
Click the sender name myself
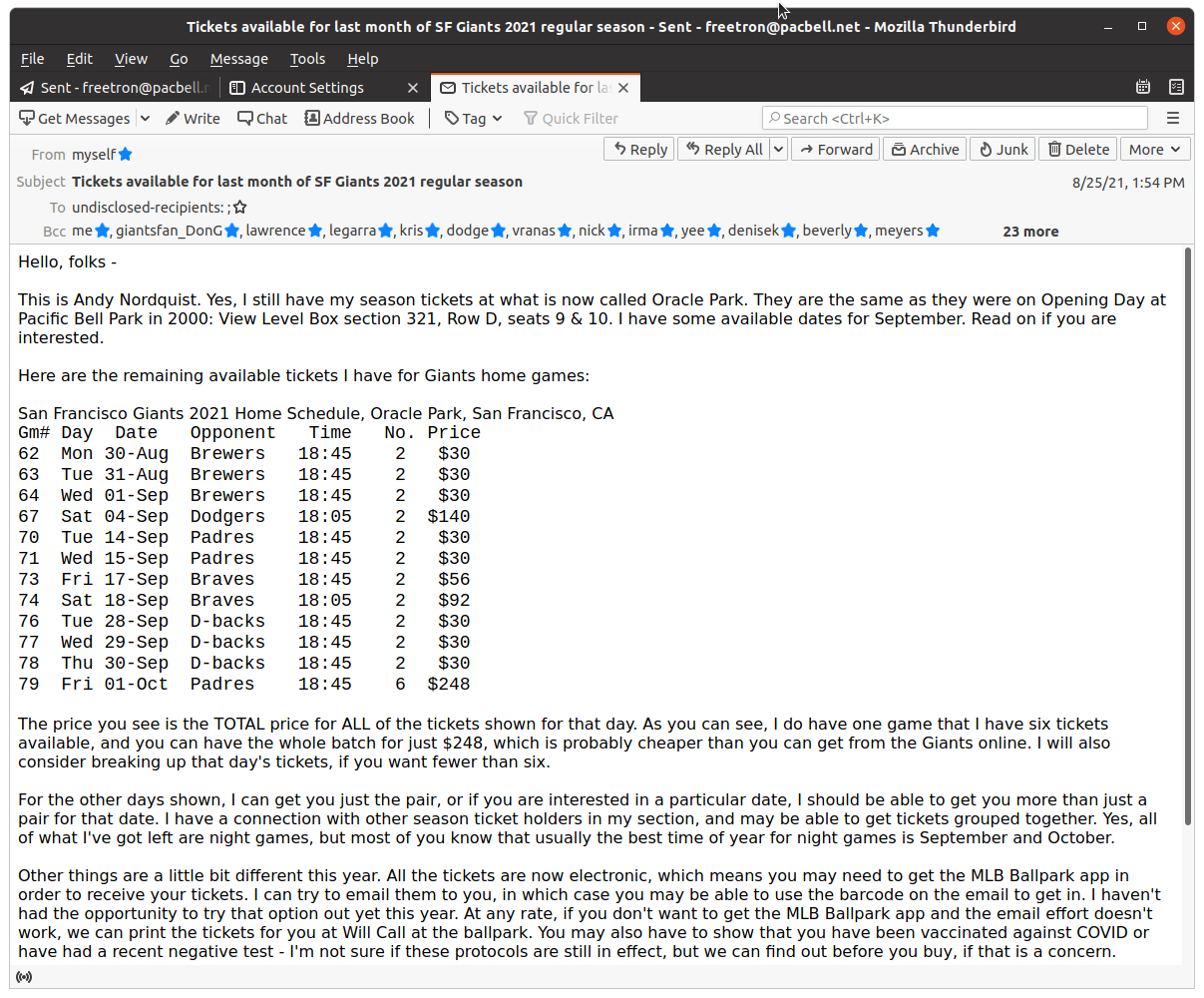(x=94, y=155)
